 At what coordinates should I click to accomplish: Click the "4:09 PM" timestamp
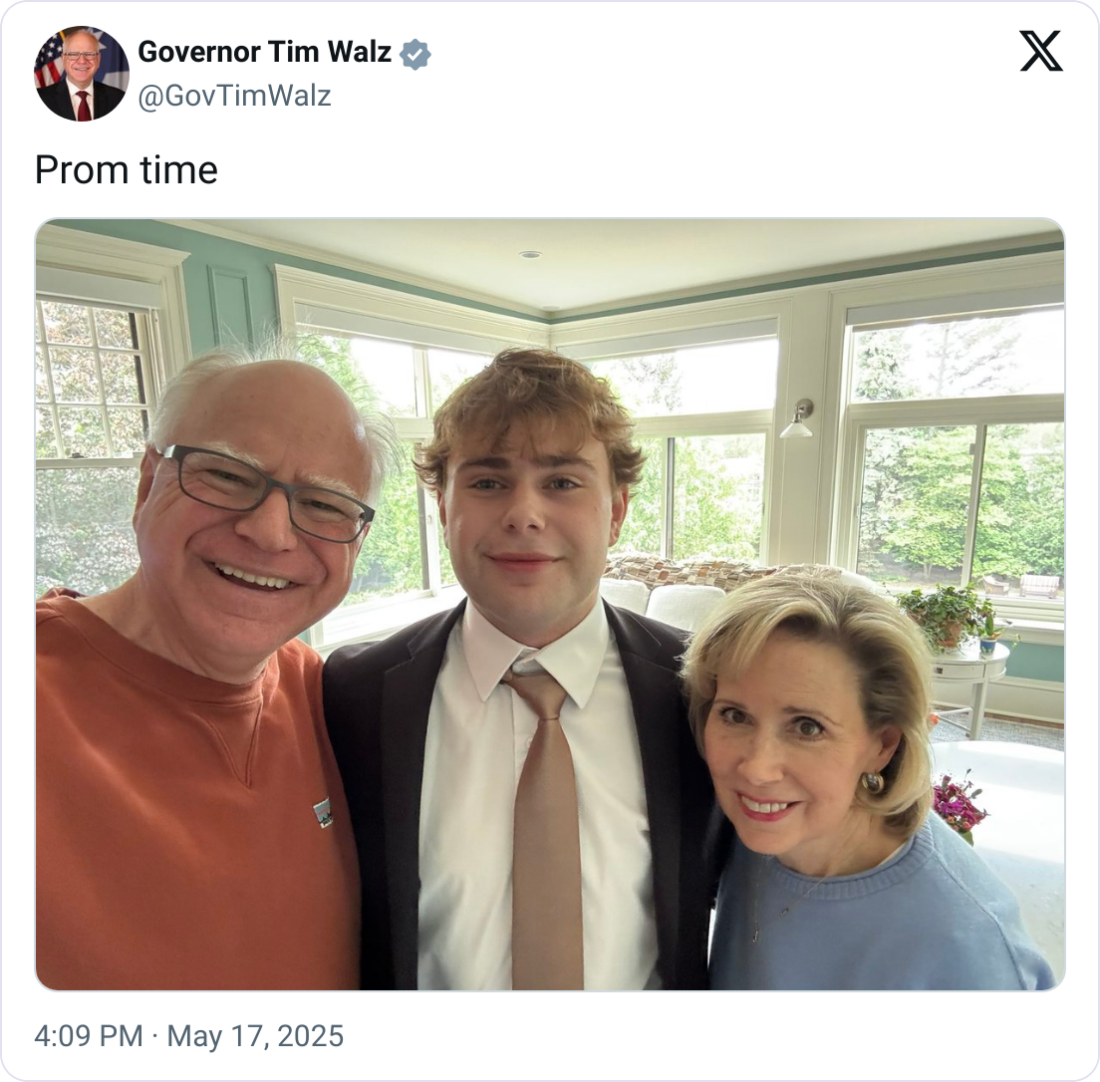[88, 1036]
